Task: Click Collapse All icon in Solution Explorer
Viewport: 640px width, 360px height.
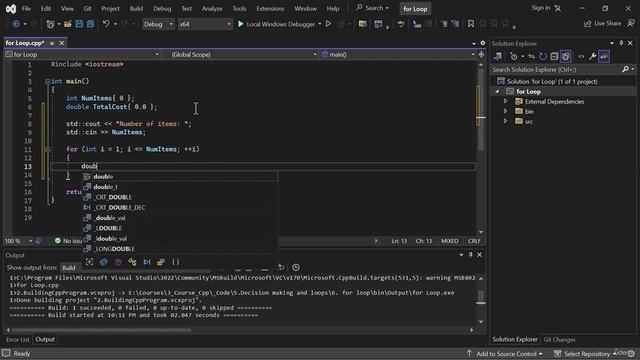Action: click(x=554, y=56)
